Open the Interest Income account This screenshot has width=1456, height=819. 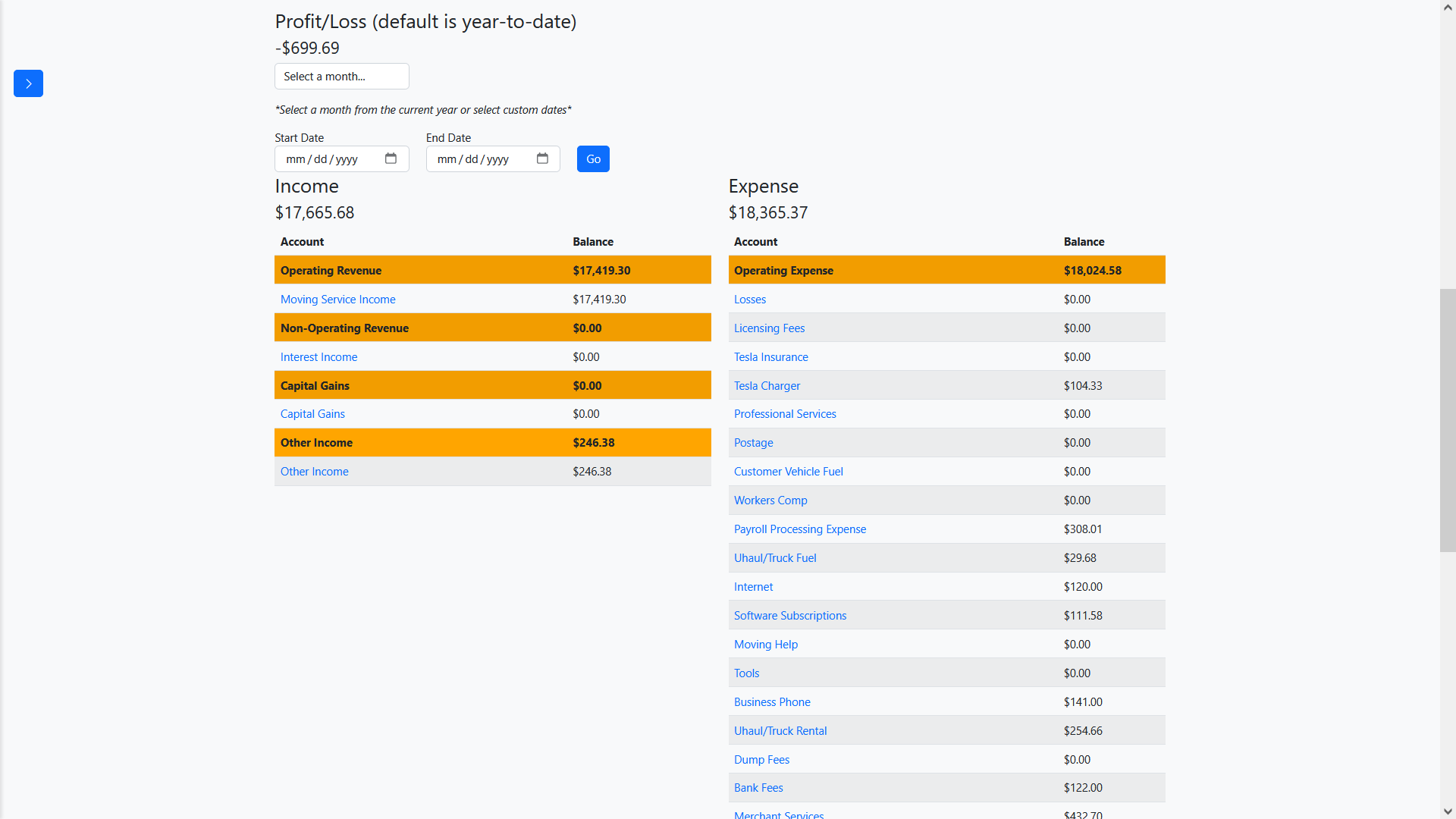pos(318,356)
